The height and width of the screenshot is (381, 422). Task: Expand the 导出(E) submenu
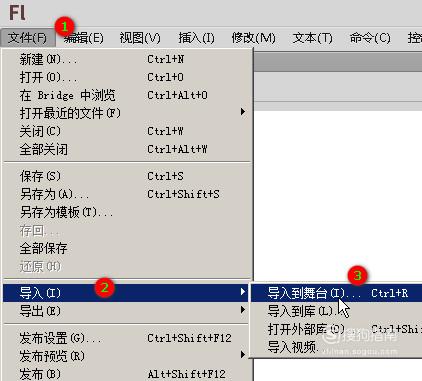tap(127, 311)
